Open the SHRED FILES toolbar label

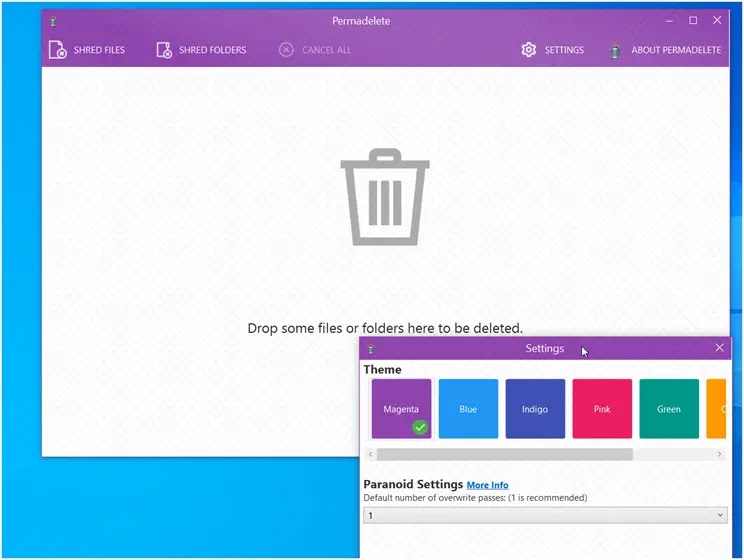pos(99,50)
